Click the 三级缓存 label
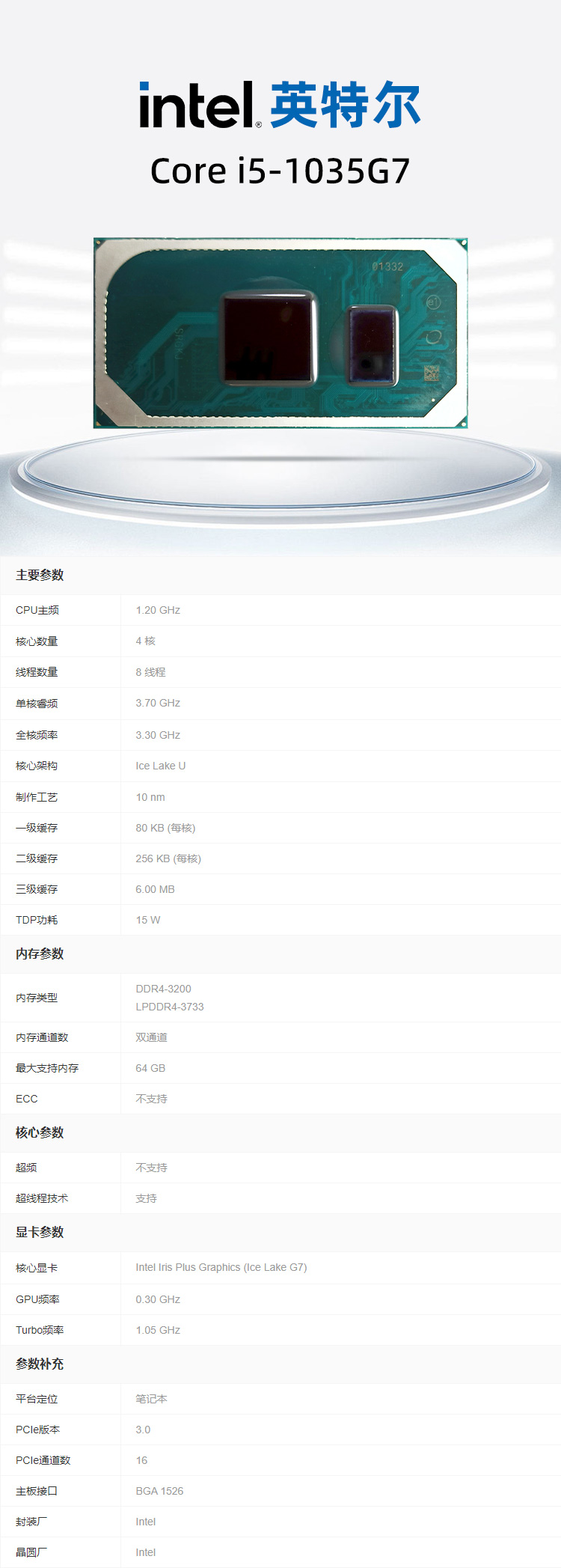 pyautogui.click(x=37, y=889)
